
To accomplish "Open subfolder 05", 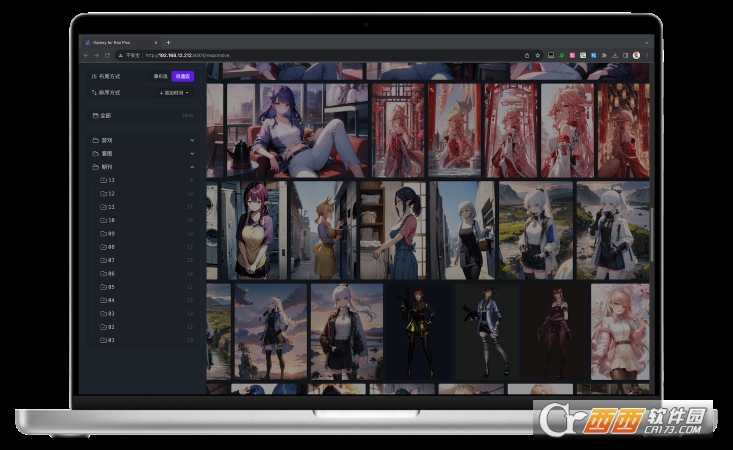I will pos(147,287).
